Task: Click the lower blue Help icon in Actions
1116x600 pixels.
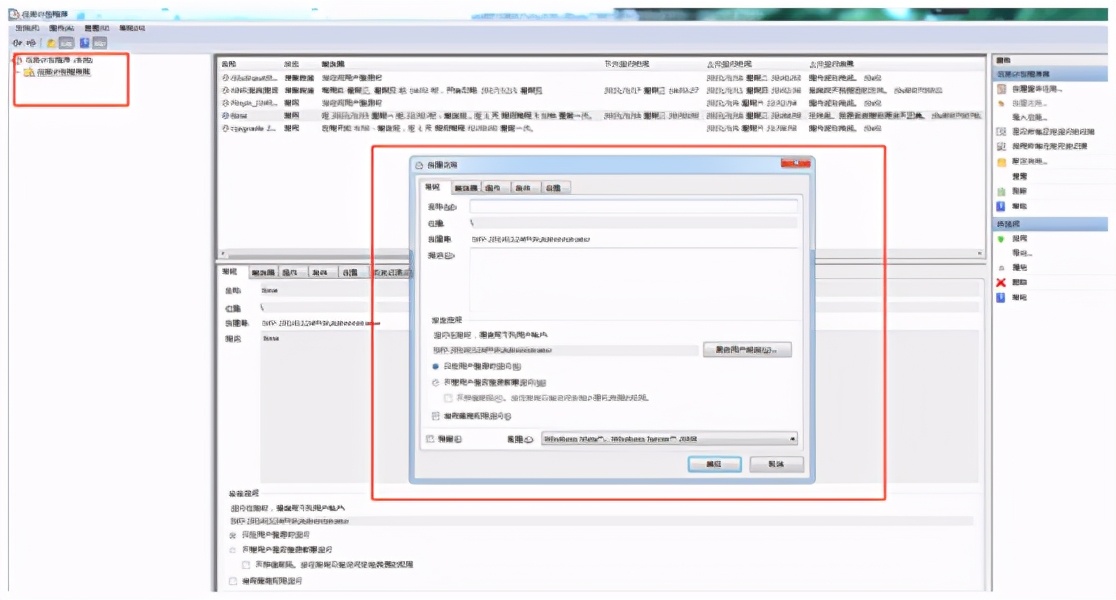Action: coord(1001,298)
